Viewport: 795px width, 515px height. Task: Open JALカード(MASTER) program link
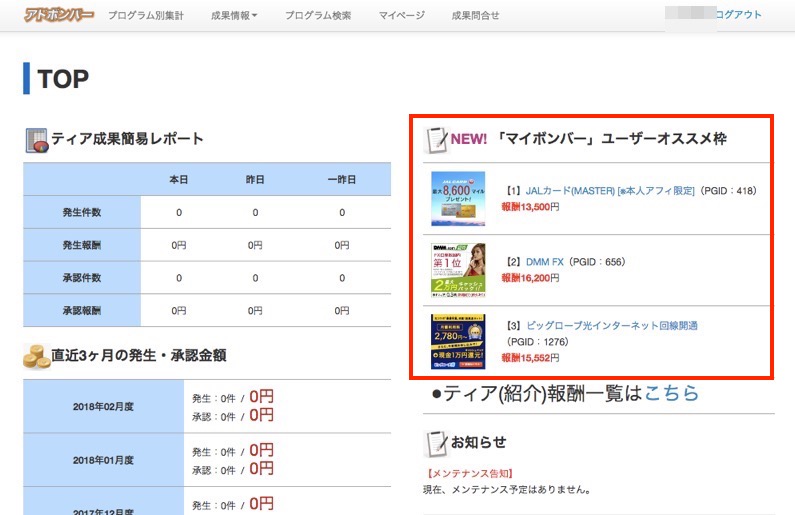(610, 191)
